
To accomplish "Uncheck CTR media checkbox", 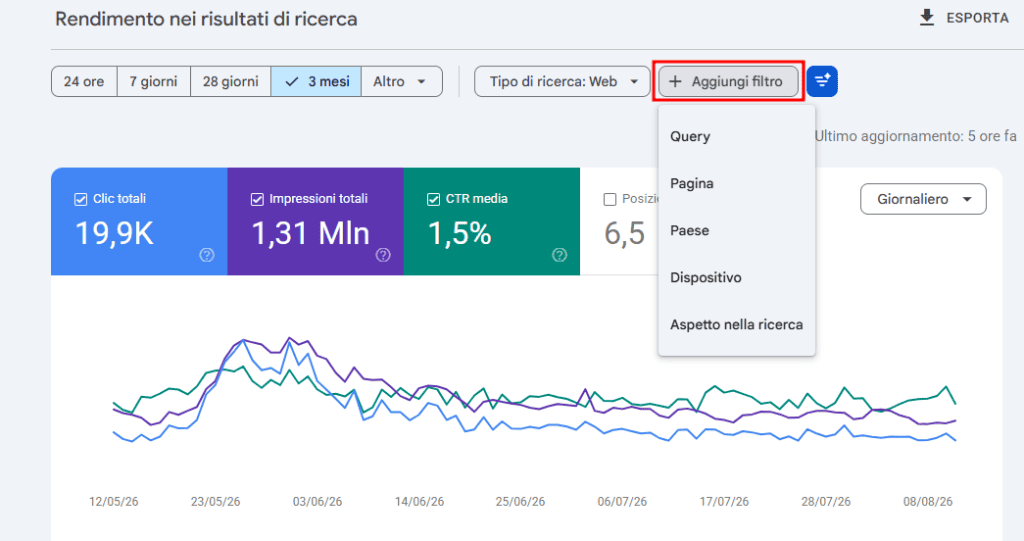I will (434, 199).
